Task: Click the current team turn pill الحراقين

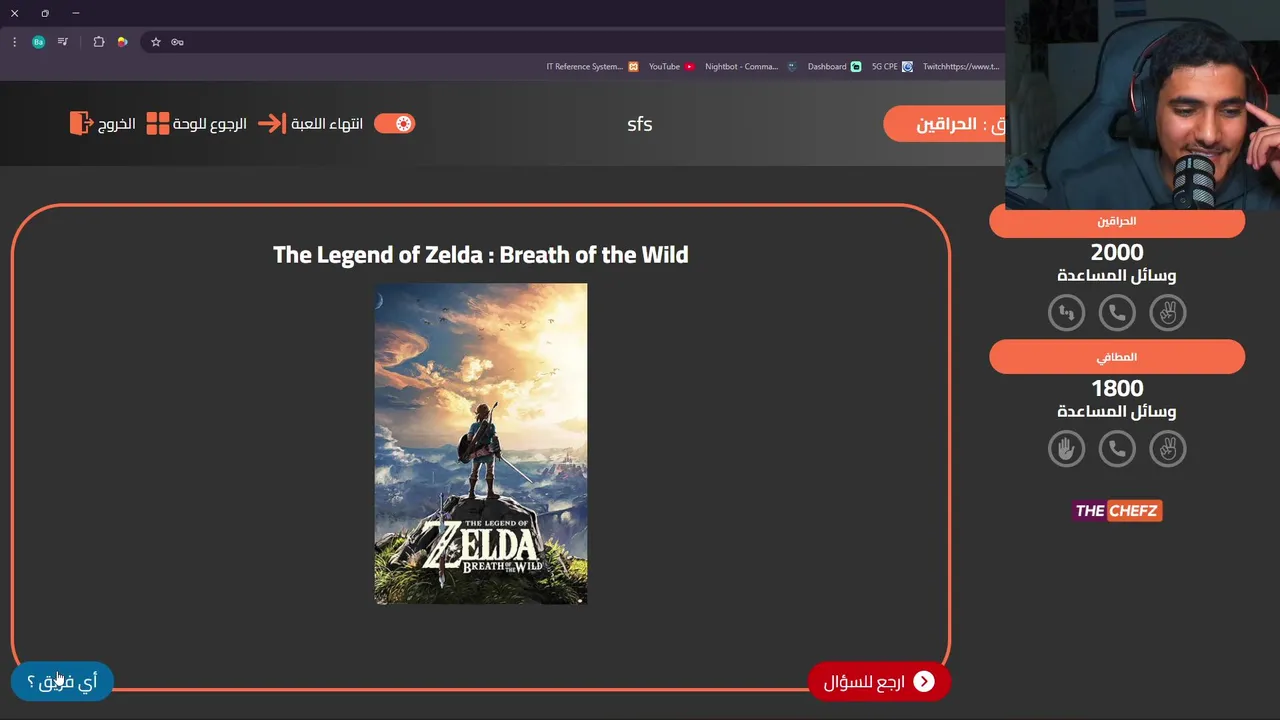Action: [944, 124]
